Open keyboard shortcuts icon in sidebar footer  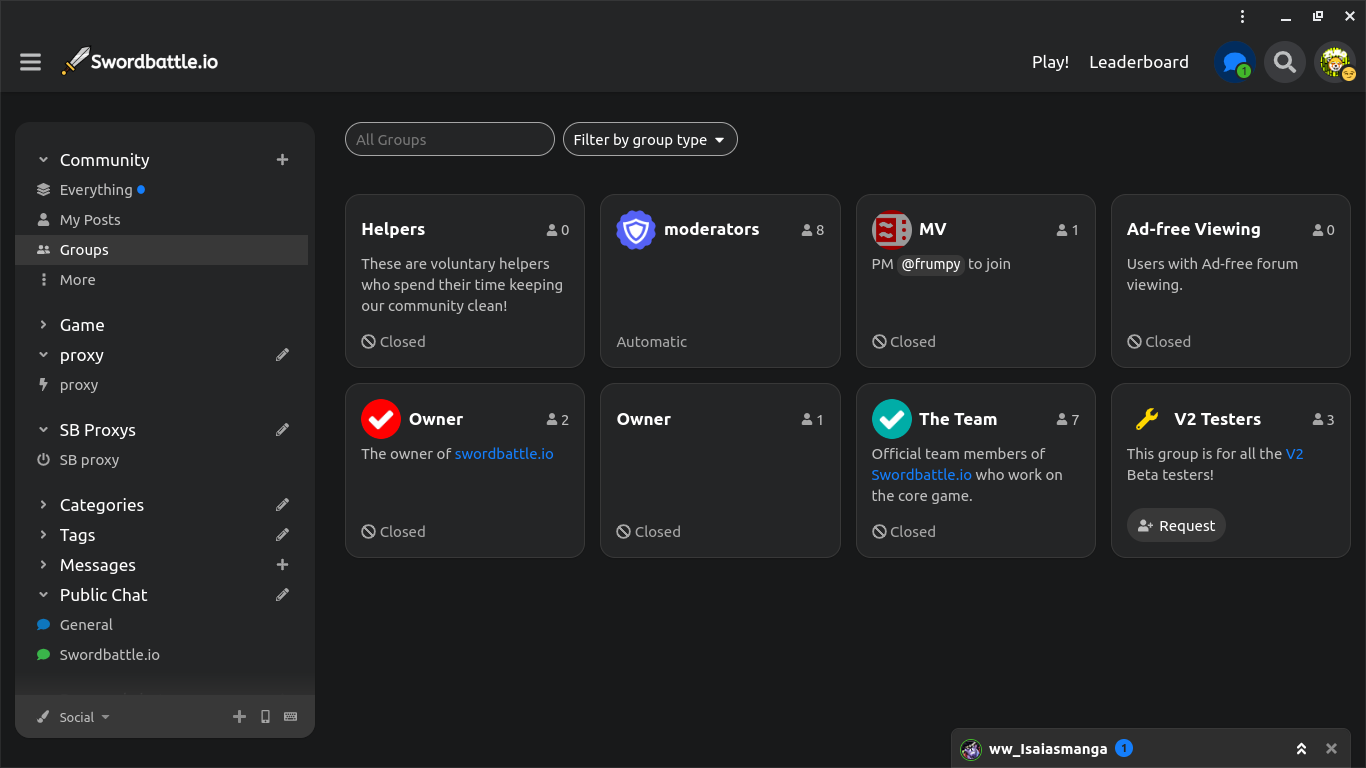291,717
